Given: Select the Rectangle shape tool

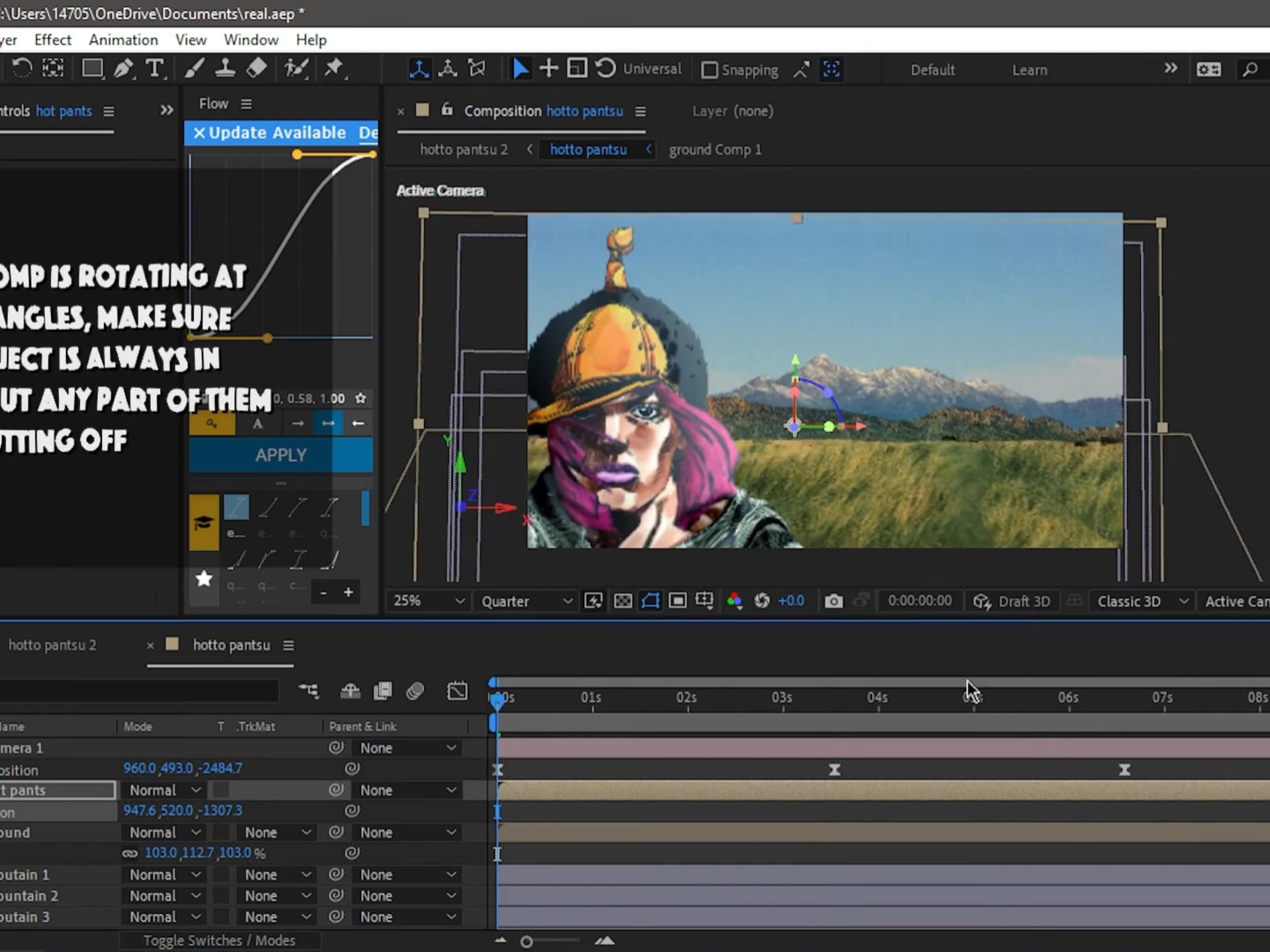Looking at the screenshot, I should (93, 68).
